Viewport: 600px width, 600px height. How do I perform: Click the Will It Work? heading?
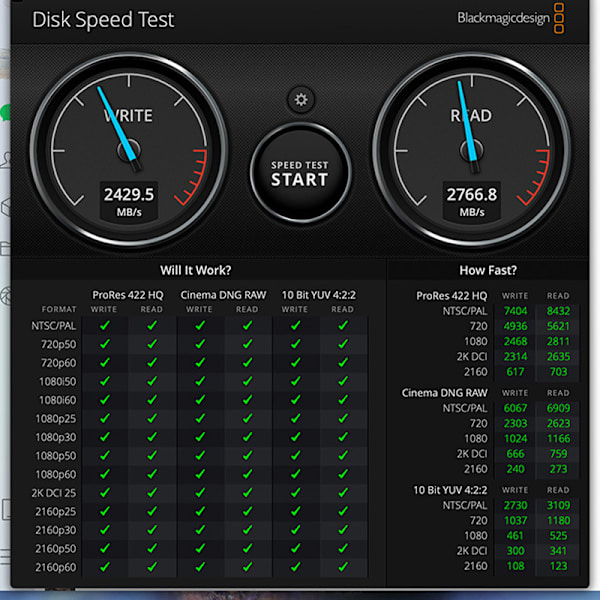196,270
